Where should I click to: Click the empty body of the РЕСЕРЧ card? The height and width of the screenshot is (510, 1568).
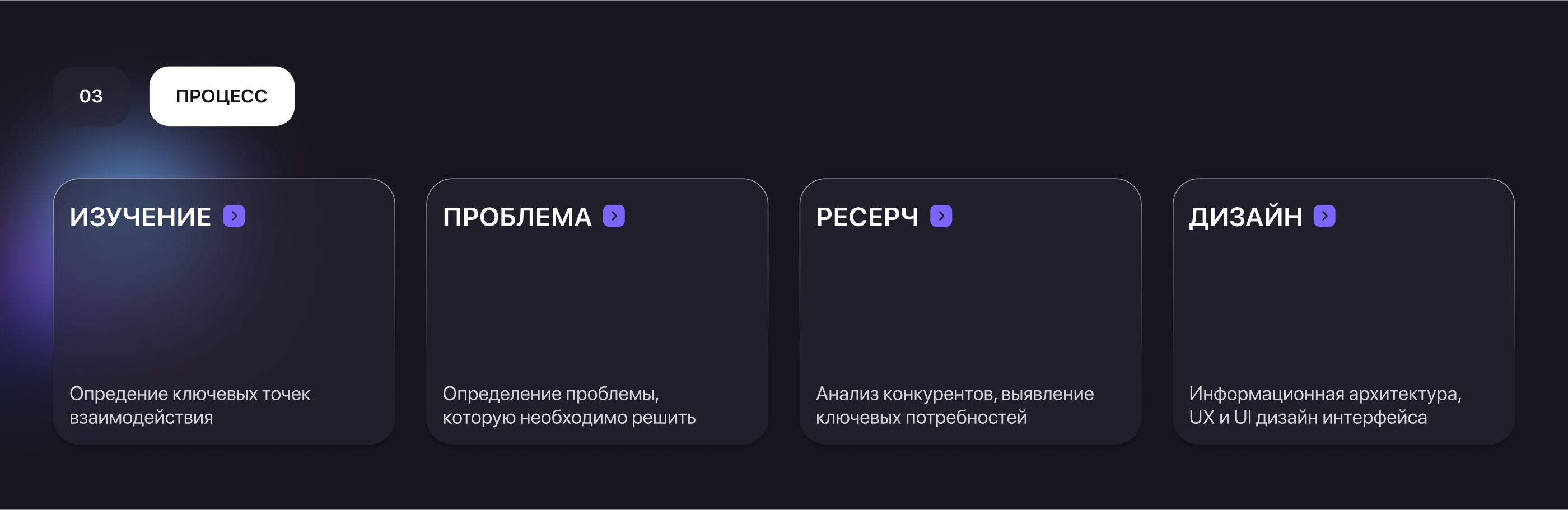(x=970, y=305)
